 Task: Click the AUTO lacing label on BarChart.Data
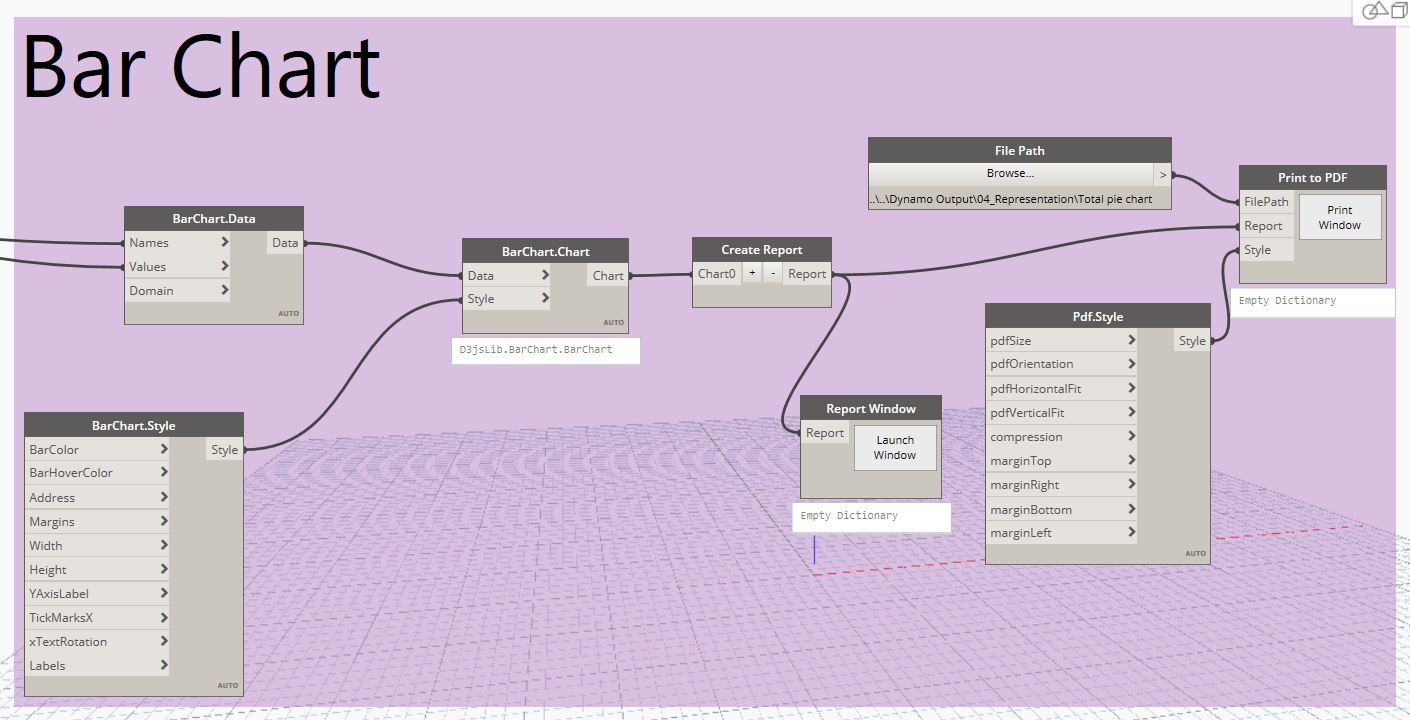(288, 313)
